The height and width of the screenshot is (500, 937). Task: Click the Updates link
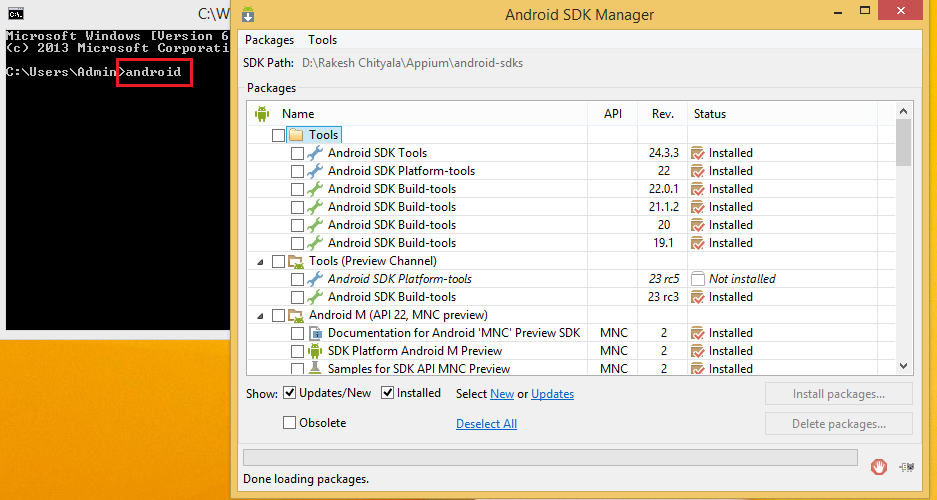[x=552, y=394]
